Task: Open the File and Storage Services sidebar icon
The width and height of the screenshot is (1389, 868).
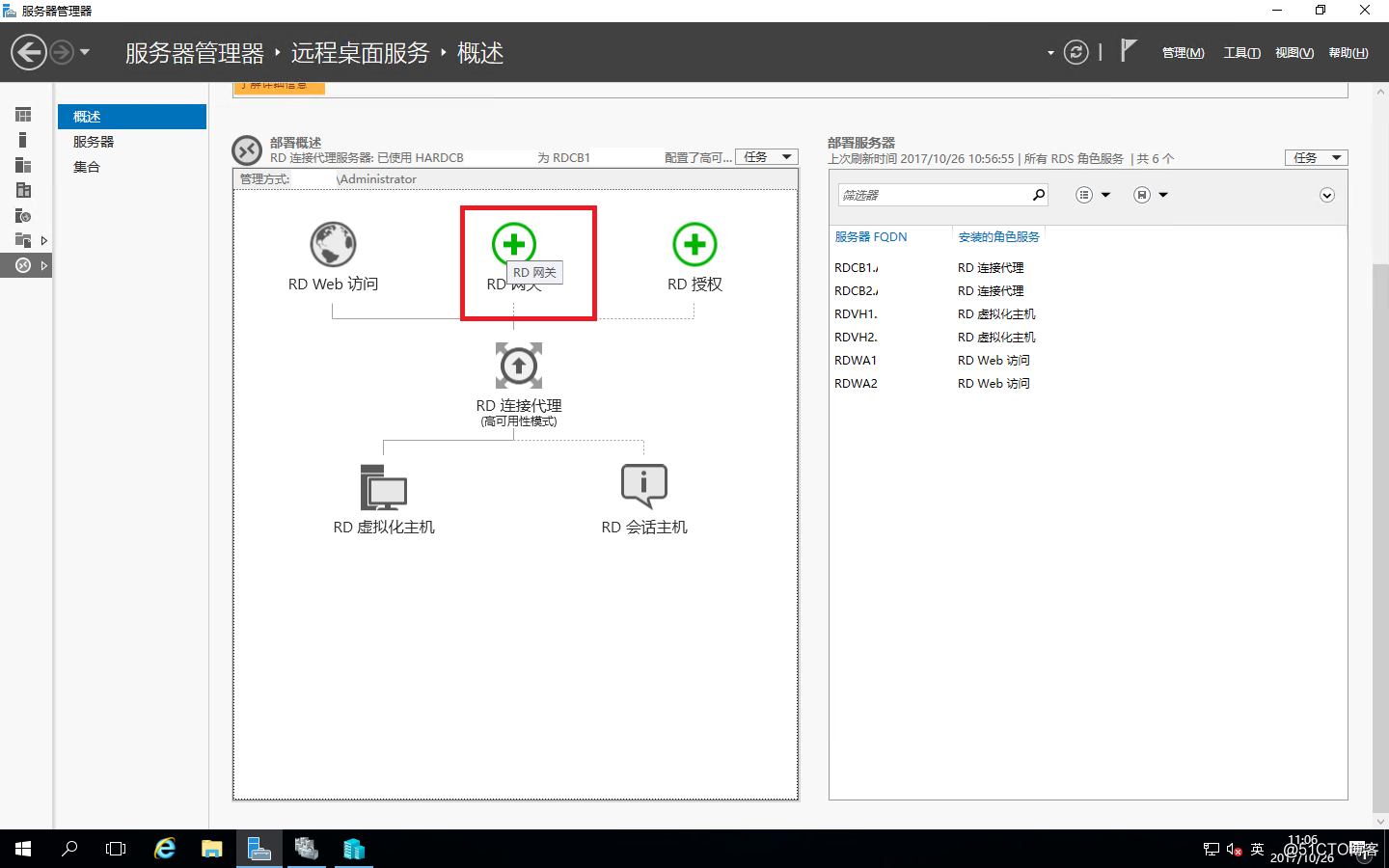Action: click(x=23, y=240)
